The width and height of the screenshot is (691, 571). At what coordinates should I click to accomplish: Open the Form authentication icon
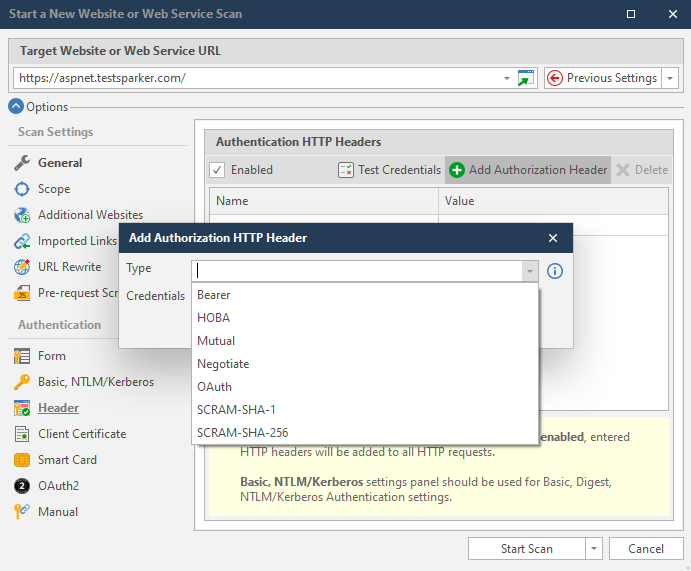coord(22,356)
